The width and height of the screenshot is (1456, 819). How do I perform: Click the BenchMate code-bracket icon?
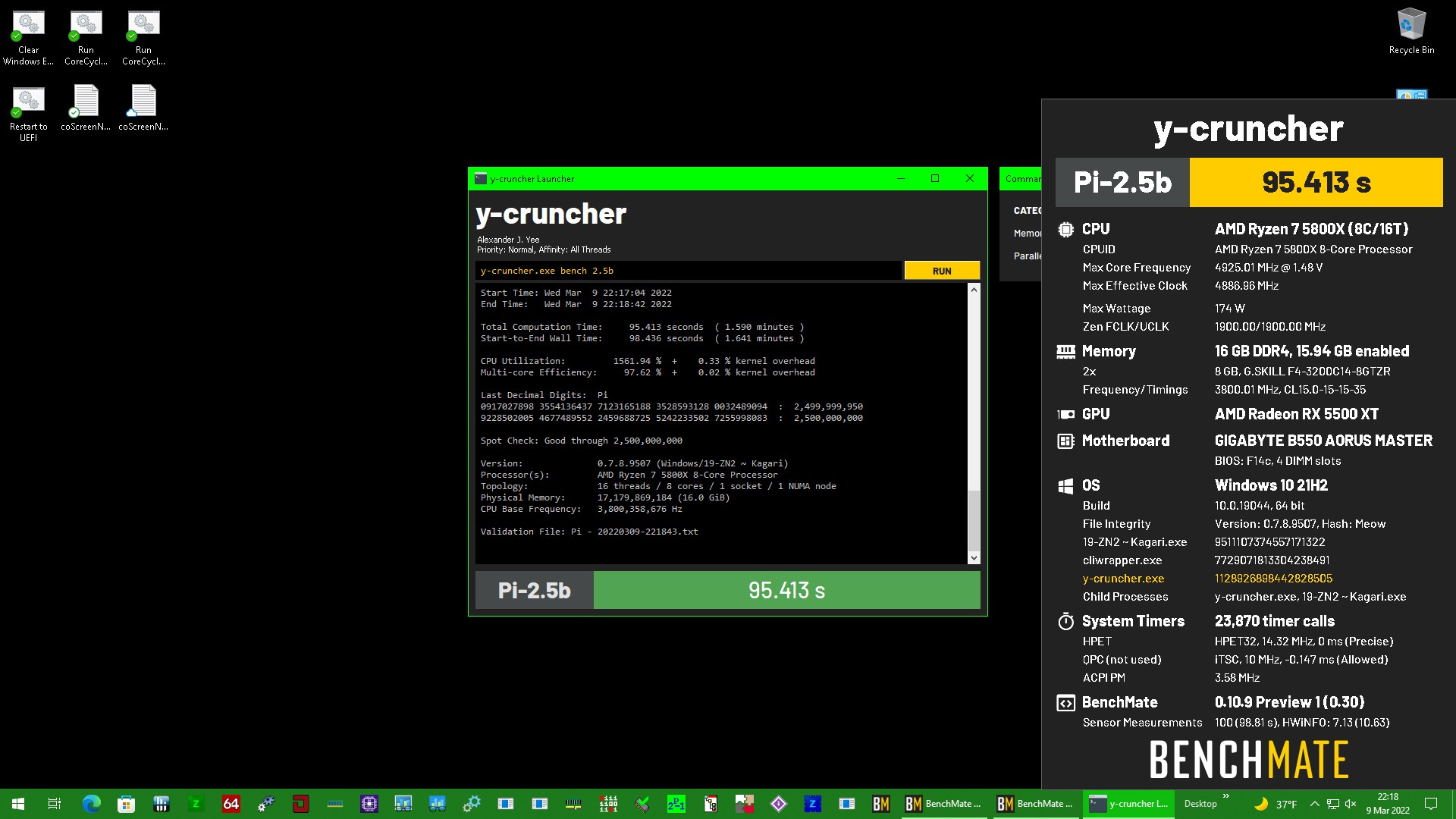[x=1065, y=703]
